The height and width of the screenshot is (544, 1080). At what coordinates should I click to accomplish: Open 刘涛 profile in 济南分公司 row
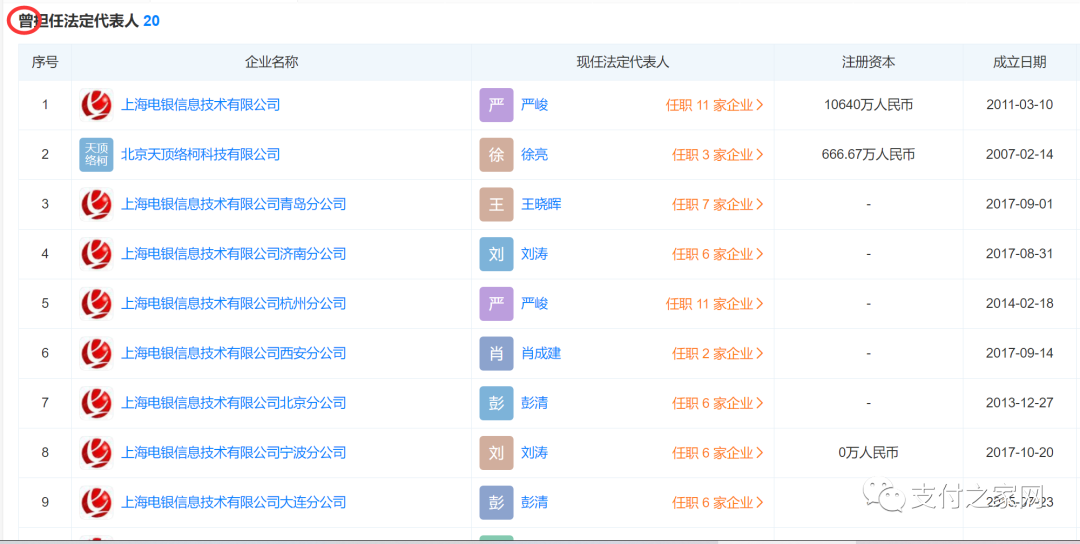(534, 254)
